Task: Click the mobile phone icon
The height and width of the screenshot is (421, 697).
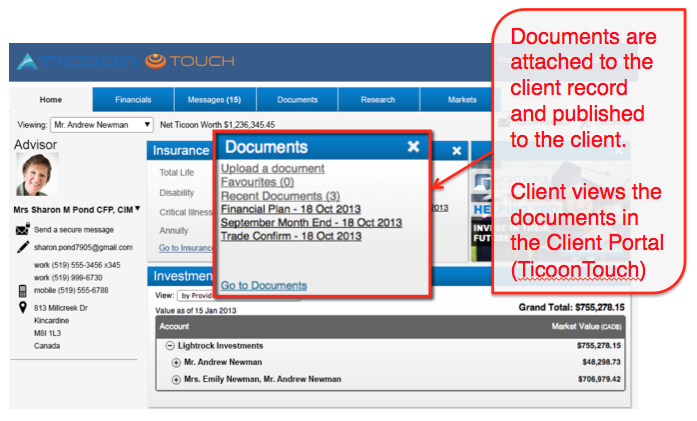Action: click(22, 291)
